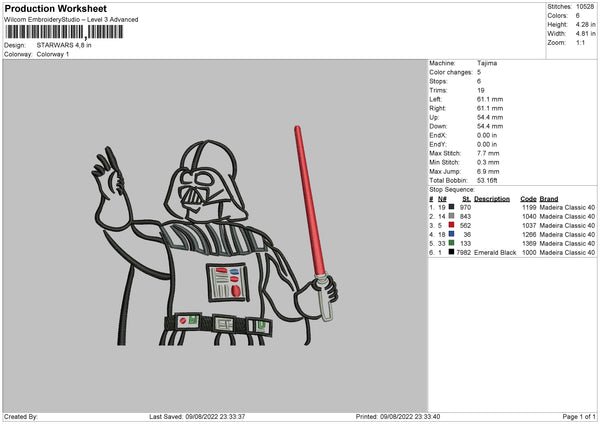Screen dimensions: 600x424
Task: Select the red swatch with code 1037
Action: coord(452,225)
